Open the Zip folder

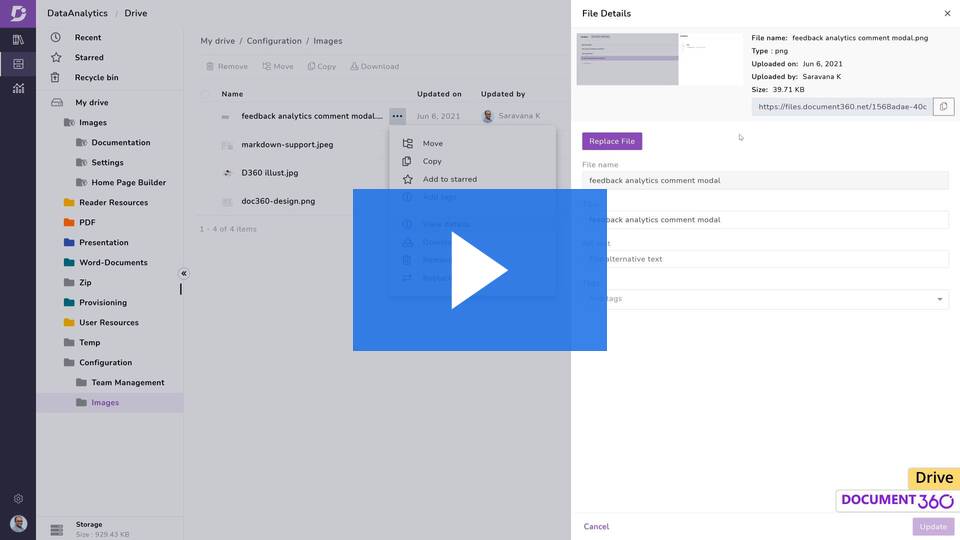click(x=85, y=283)
